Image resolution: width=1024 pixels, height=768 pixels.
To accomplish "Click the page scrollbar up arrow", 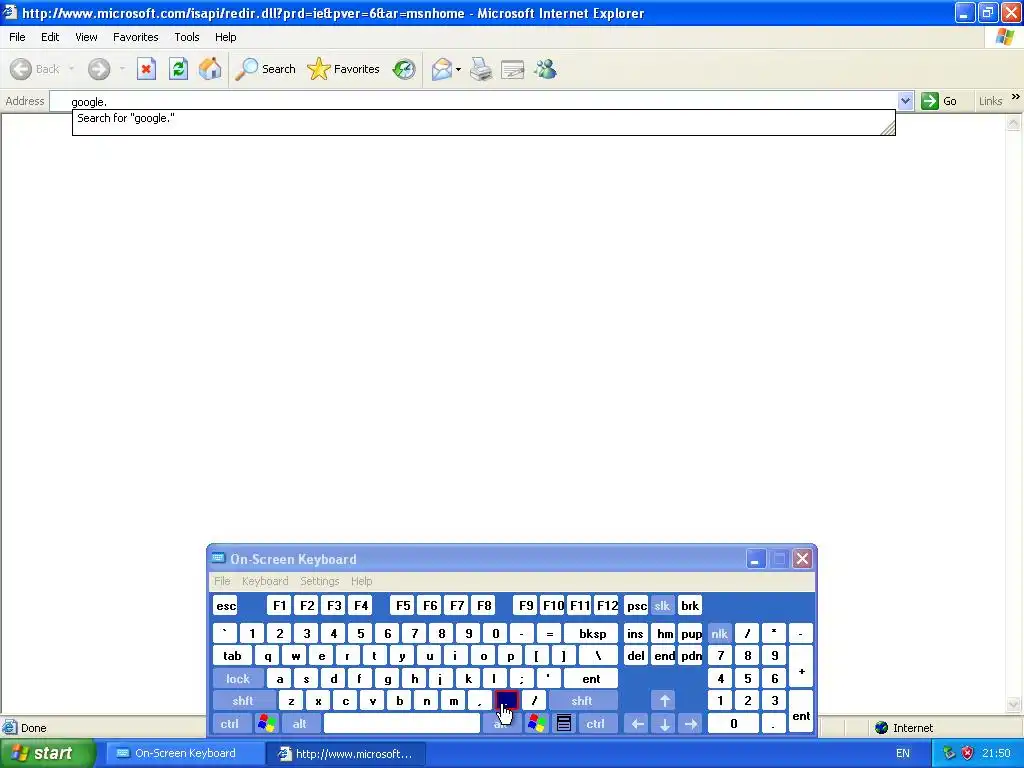I will click(x=1014, y=122).
